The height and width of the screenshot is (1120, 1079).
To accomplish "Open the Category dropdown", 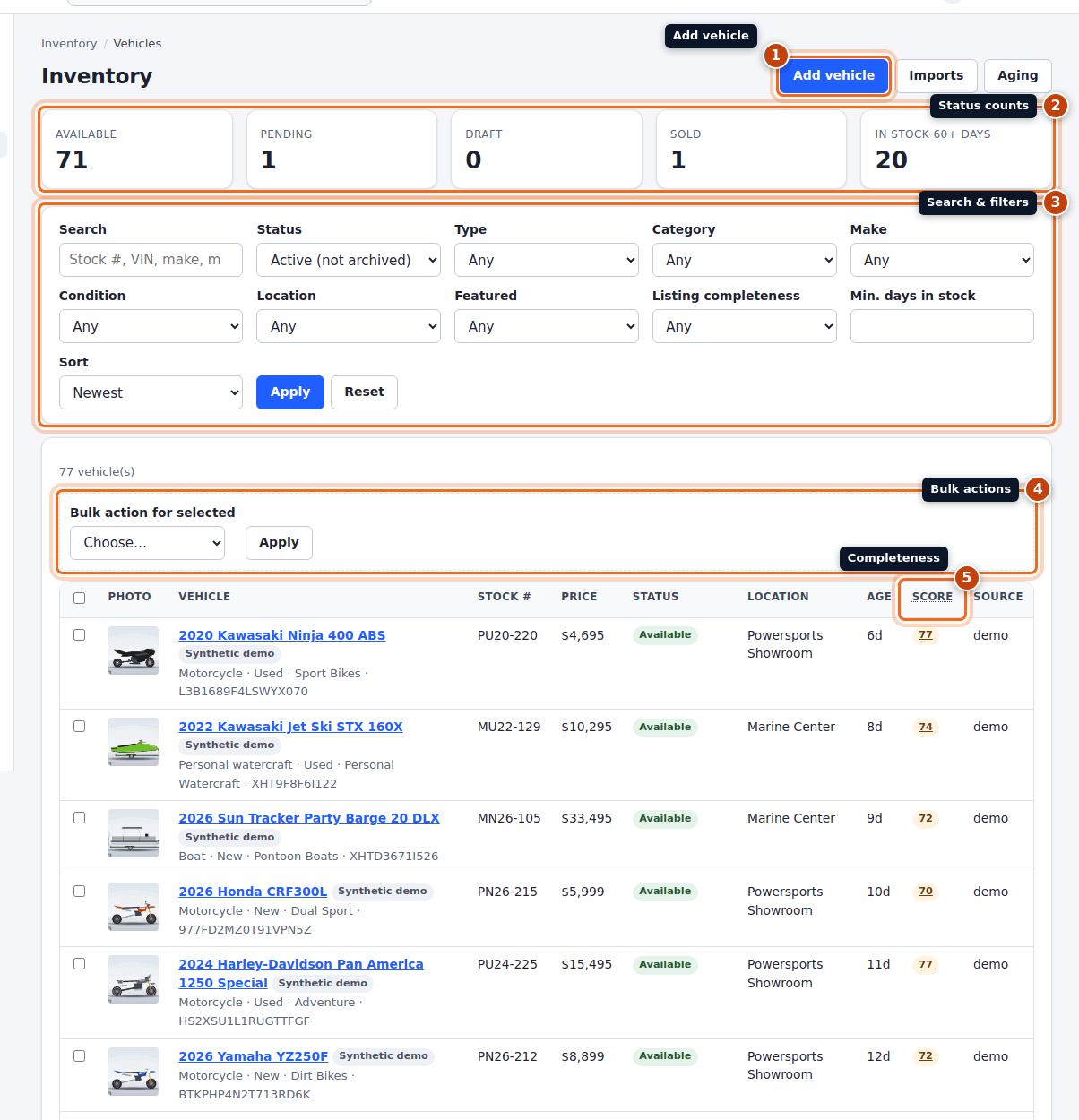I will 744,260.
